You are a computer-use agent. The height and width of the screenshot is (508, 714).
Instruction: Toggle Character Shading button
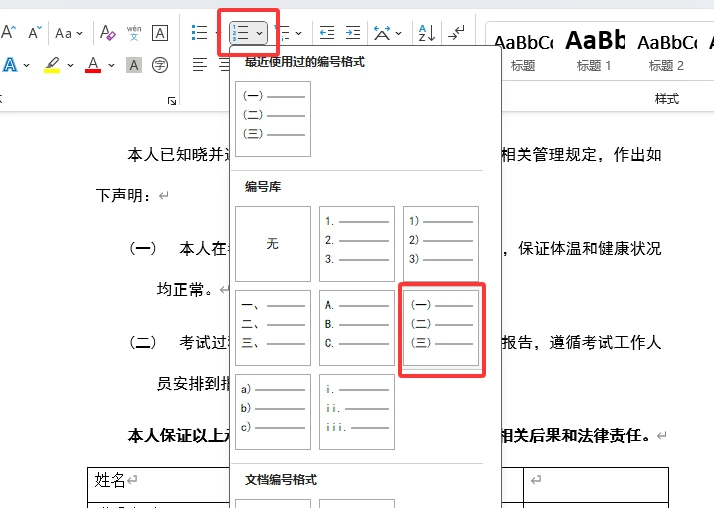134,65
